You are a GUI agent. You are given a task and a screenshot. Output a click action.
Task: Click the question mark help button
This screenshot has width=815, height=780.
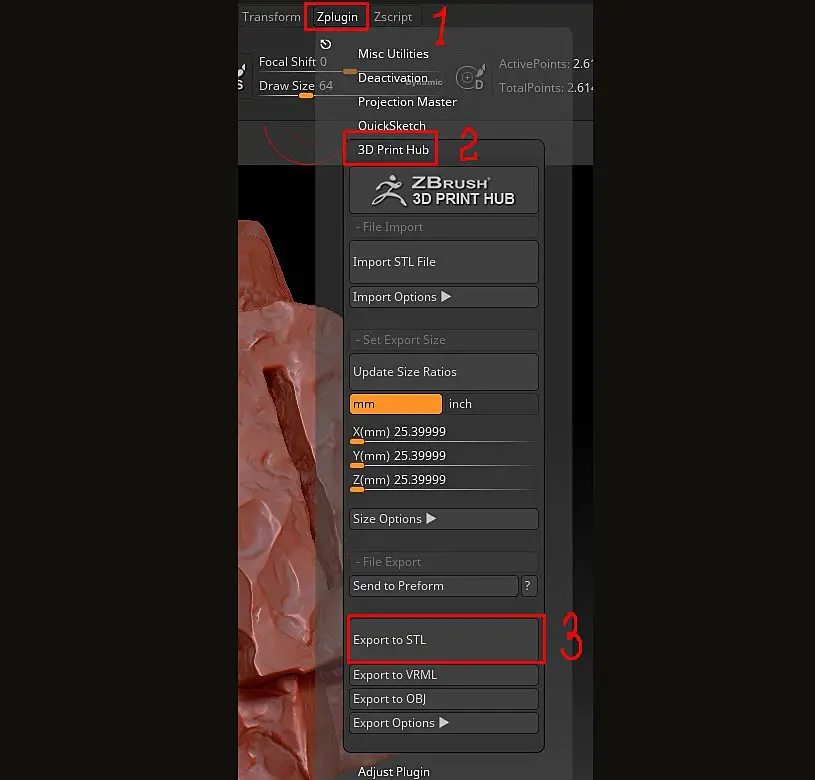(x=529, y=586)
